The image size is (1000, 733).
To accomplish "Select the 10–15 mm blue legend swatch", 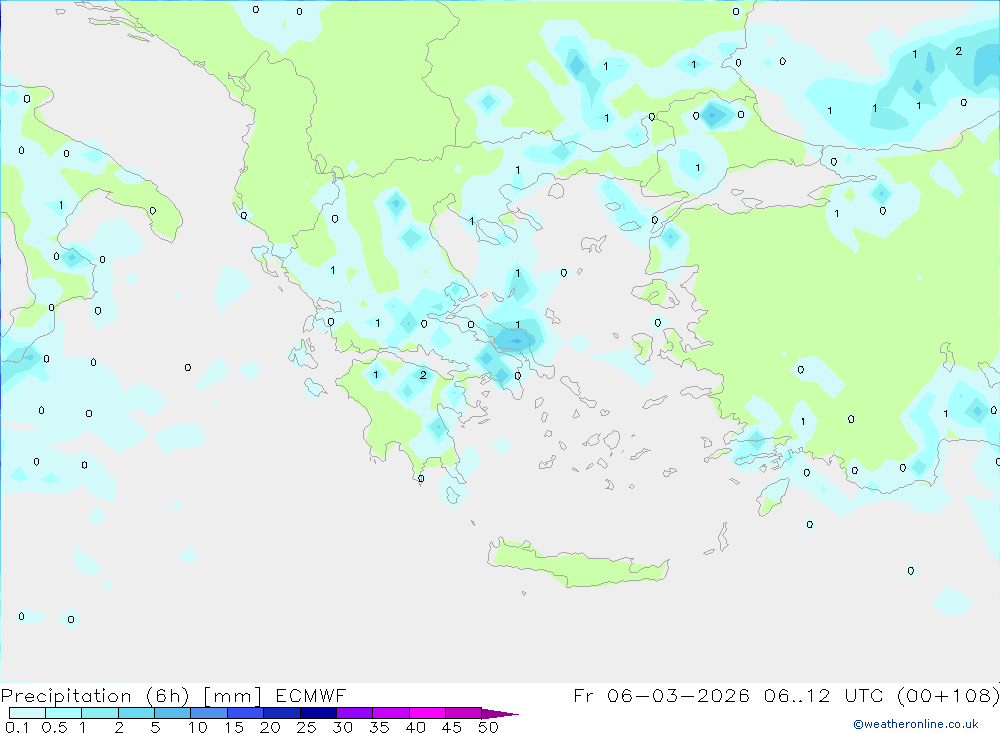I will coord(209,713).
